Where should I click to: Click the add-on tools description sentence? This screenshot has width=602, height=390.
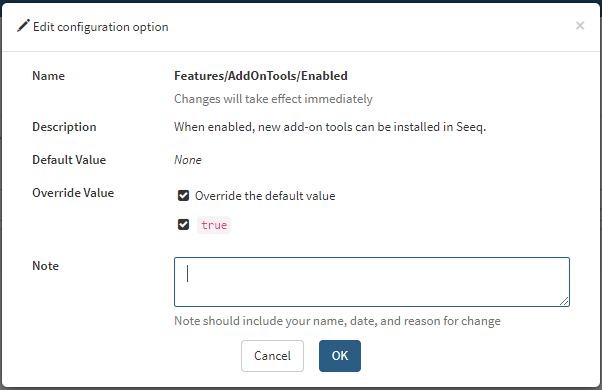(330, 127)
